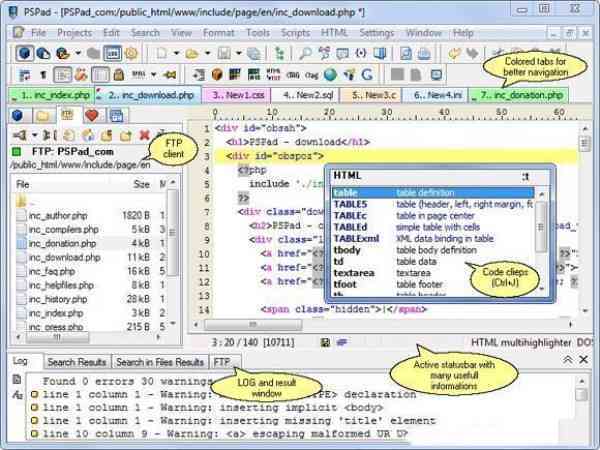Click the curly braces icon in toolbar

pyautogui.click(x=361, y=53)
